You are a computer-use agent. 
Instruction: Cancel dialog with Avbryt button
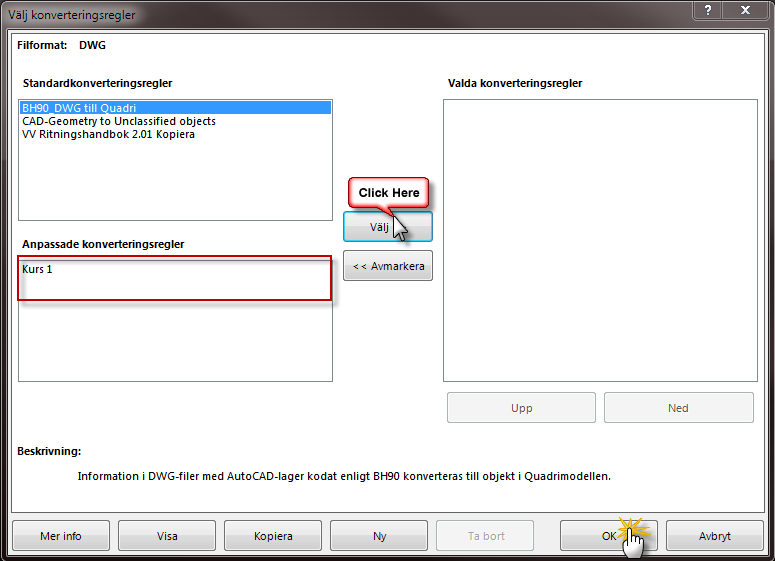(x=715, y=536)
